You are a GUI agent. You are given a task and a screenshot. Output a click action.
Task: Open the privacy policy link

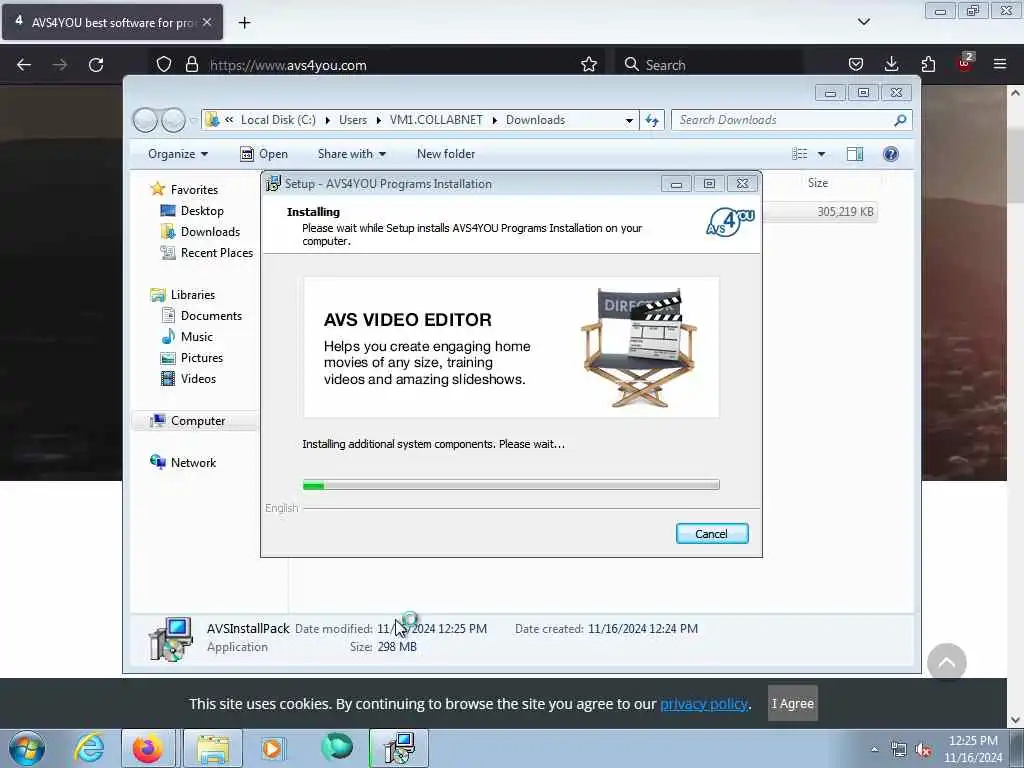pyautogui.click(x=703, y=704)
